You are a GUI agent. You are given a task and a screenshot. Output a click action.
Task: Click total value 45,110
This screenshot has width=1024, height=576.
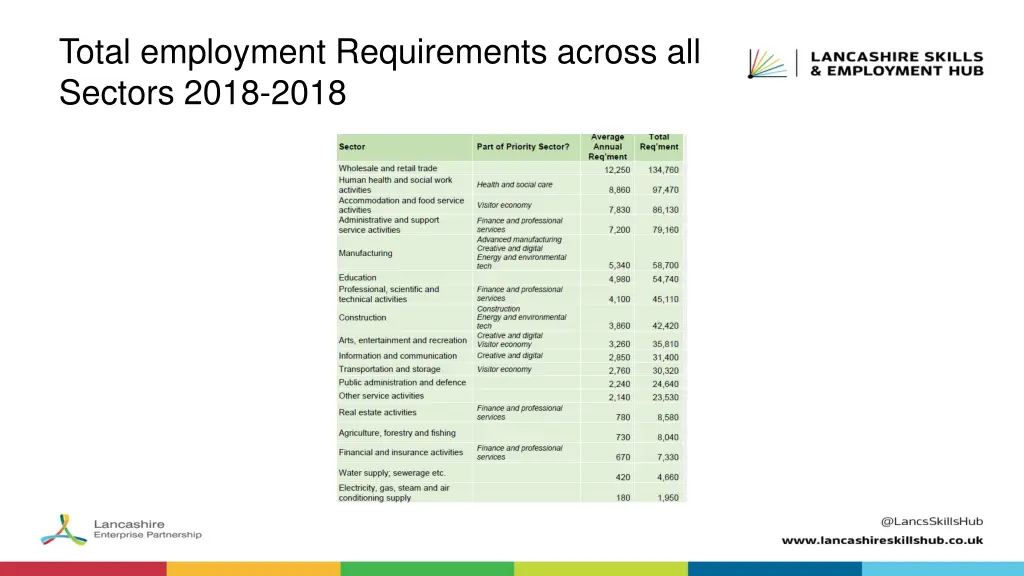coord(665,299)
